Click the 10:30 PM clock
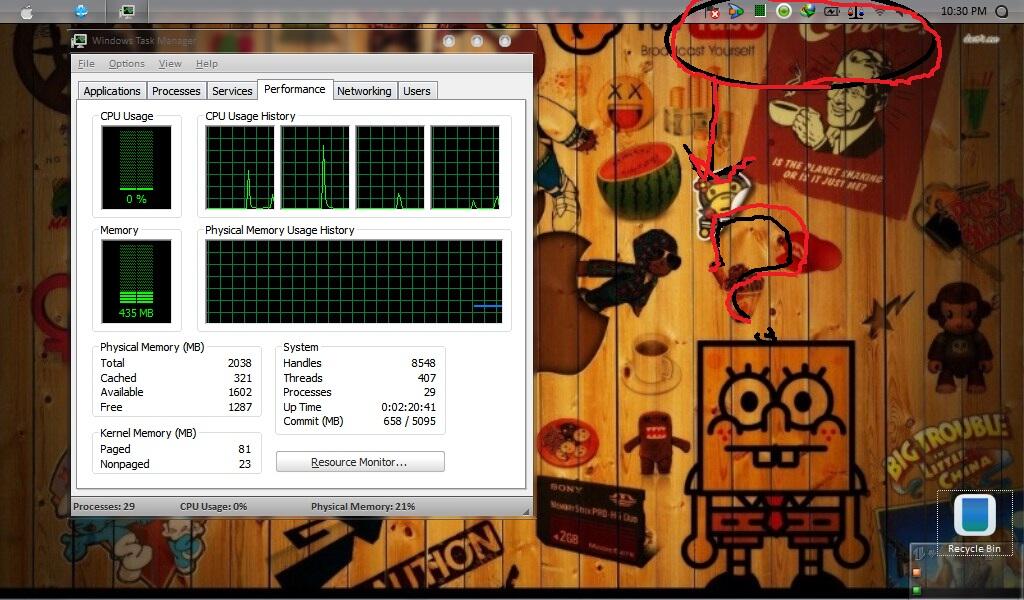 tap(963, 11)
